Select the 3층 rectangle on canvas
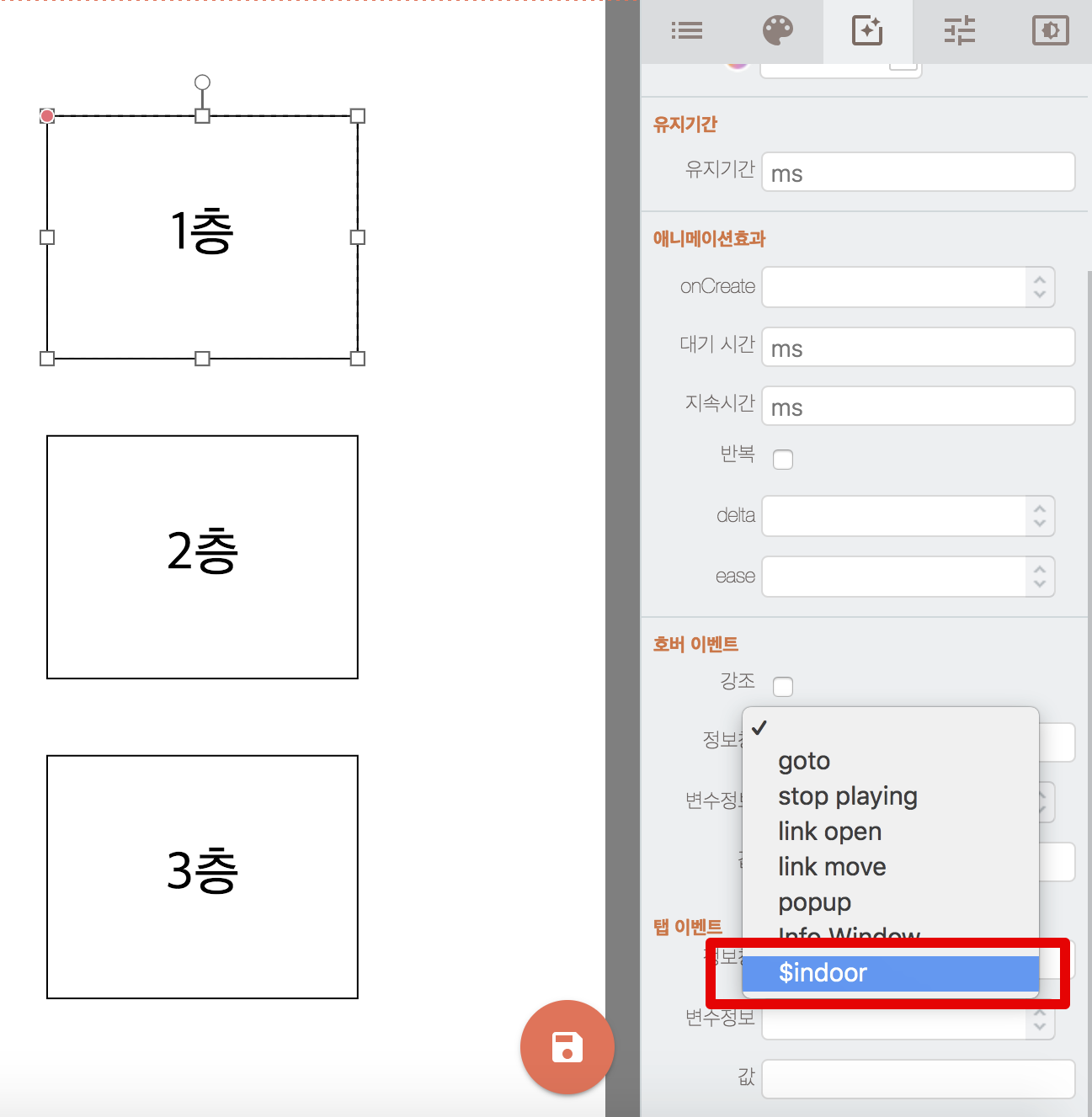The image size is (1092, 1117). point(202,877)
